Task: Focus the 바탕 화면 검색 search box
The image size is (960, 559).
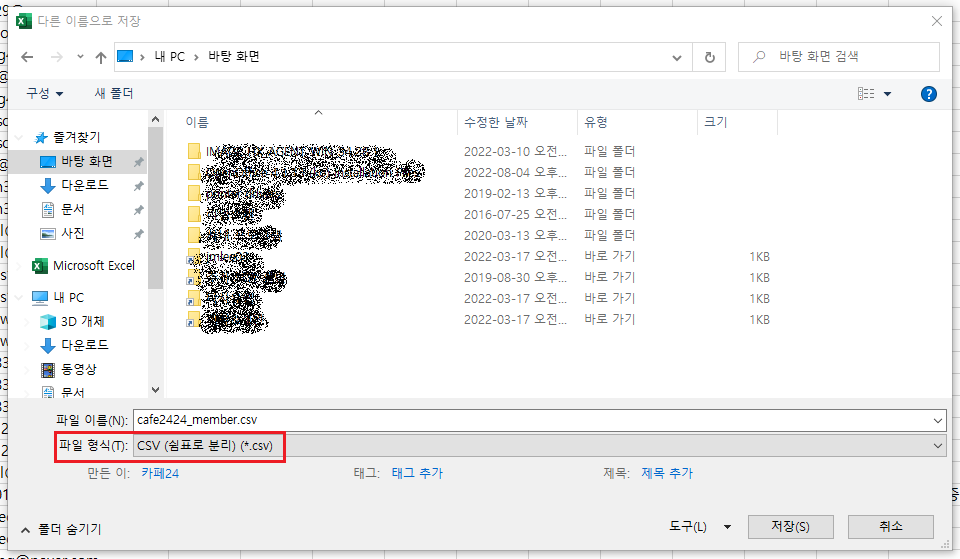Action: click(839, 57)
